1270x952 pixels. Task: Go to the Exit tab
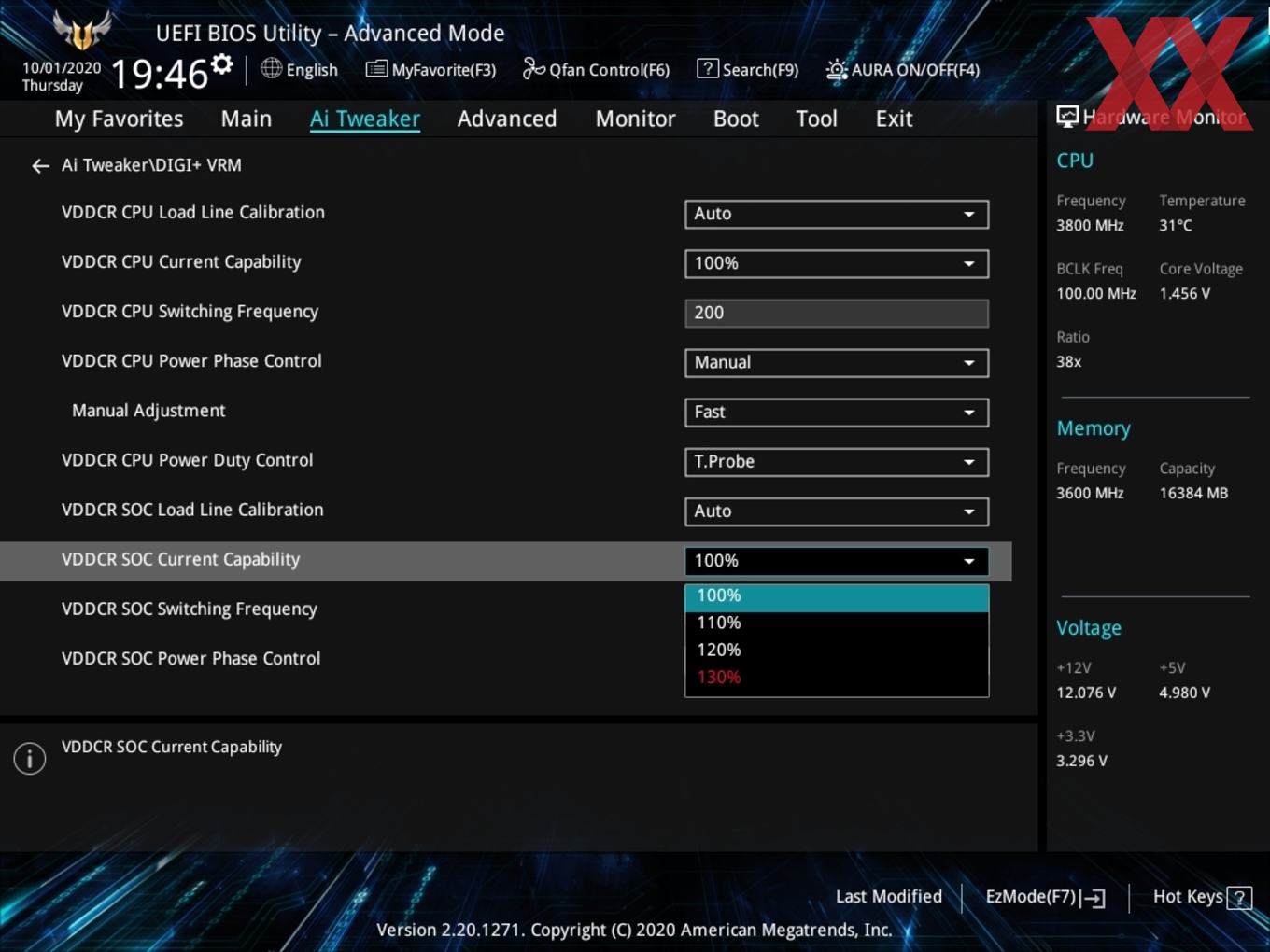(x=894, y=119)
